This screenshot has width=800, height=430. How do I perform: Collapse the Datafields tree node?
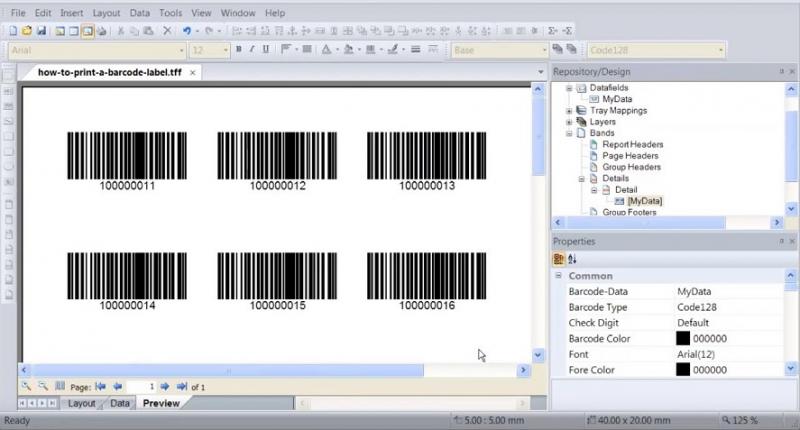click(x=569, y=88)
